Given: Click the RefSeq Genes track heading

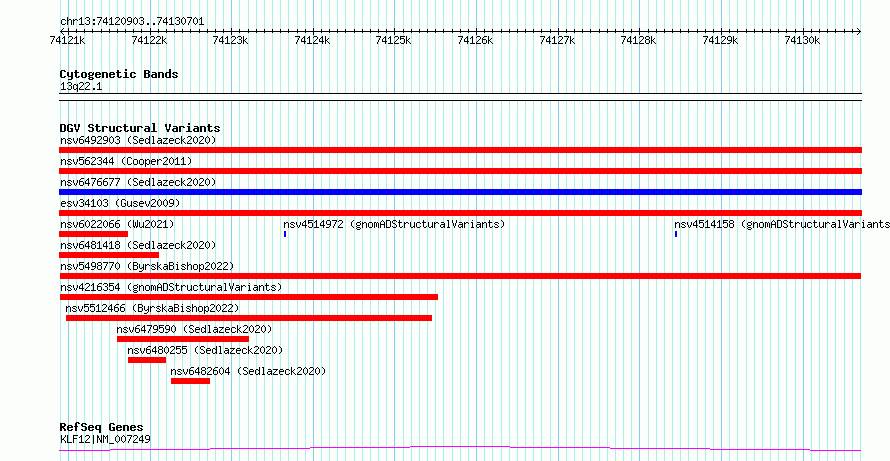Looking at the screenshot, I should coord(102,427).
